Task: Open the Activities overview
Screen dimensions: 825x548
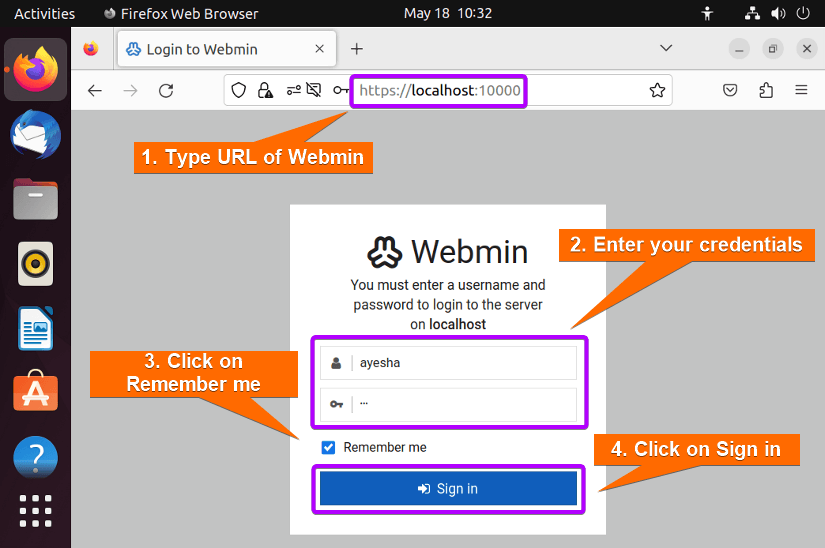Action: pyautogui.click(x=45, y=14)
